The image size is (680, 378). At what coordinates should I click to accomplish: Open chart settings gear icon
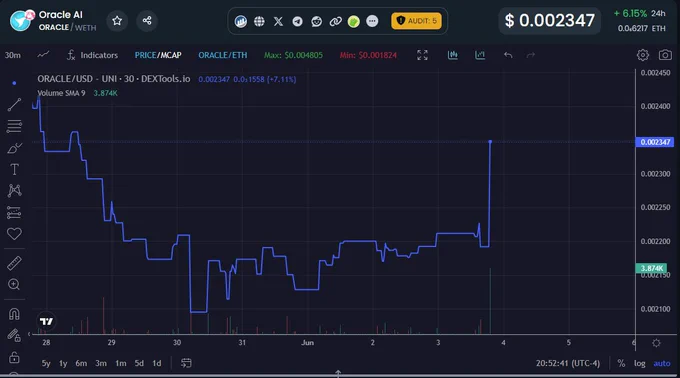tap(643, 55)
